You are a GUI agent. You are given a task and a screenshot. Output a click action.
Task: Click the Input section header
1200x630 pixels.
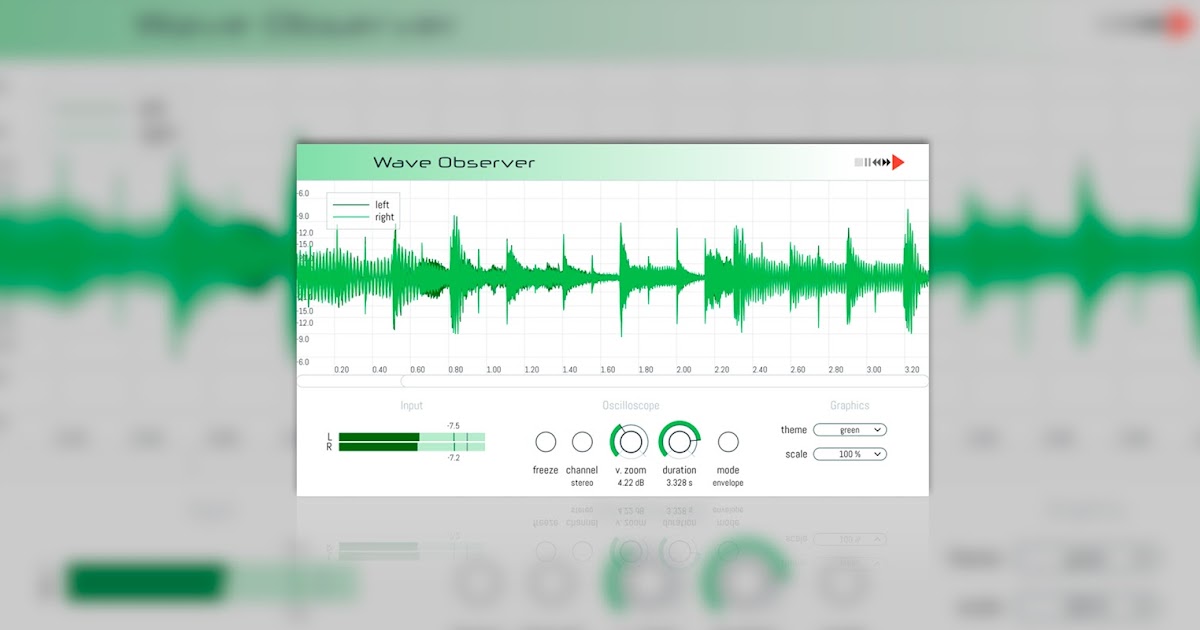coord(412,405)
